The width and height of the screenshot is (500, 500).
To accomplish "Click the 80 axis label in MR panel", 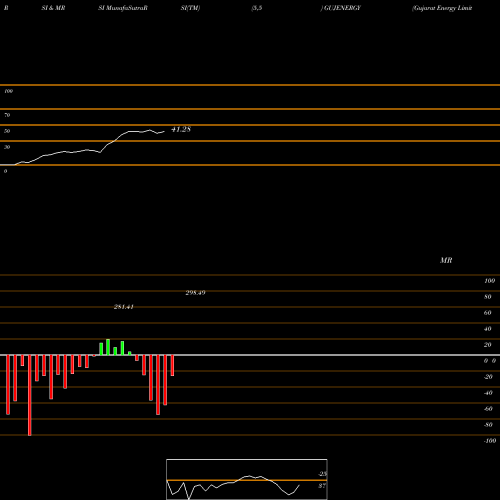I will coord(488,297).
